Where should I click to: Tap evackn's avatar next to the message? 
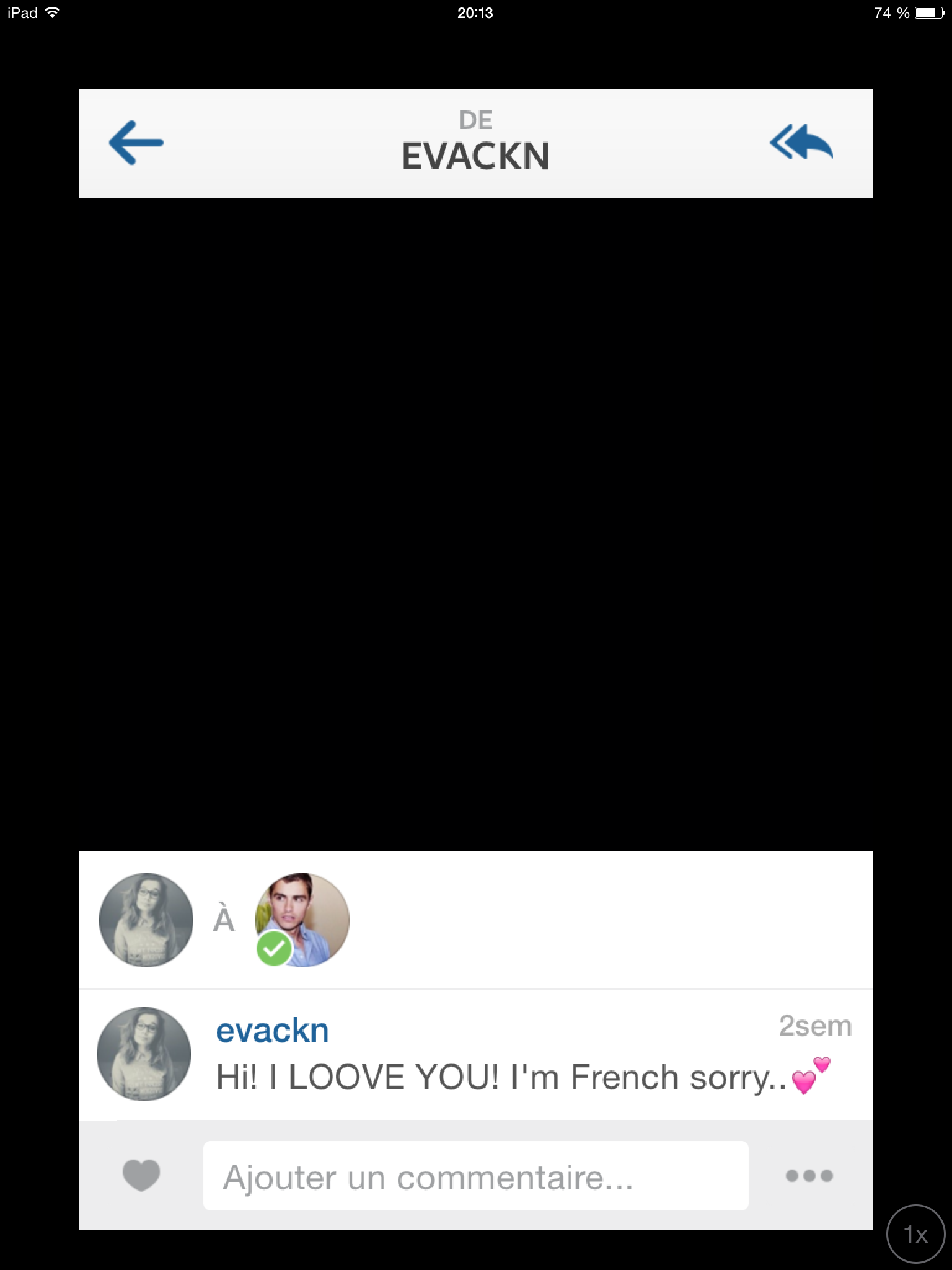(x=144, y=1054)
